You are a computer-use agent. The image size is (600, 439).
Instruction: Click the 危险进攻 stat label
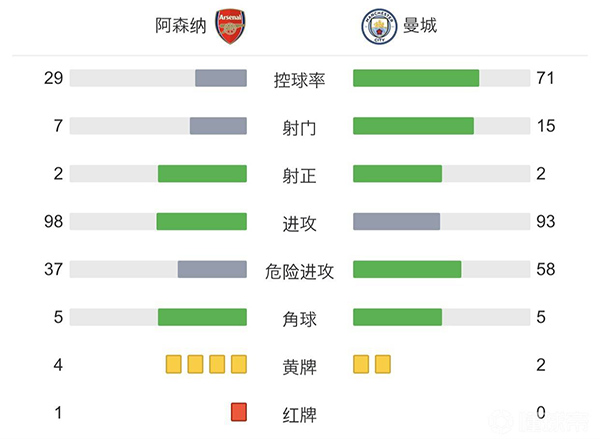[299, 271]
